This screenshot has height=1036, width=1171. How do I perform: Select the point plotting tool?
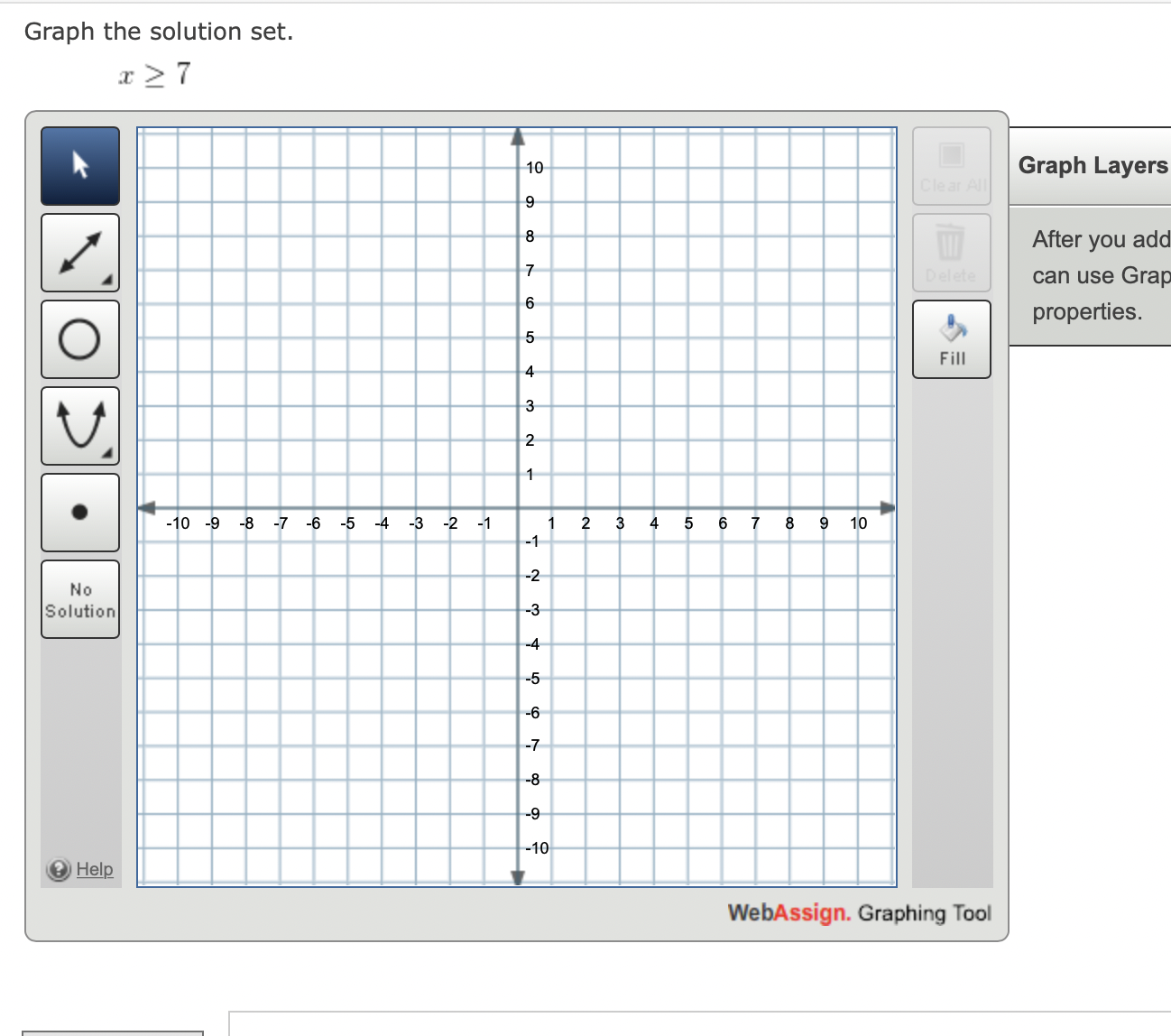coord(79,512)
